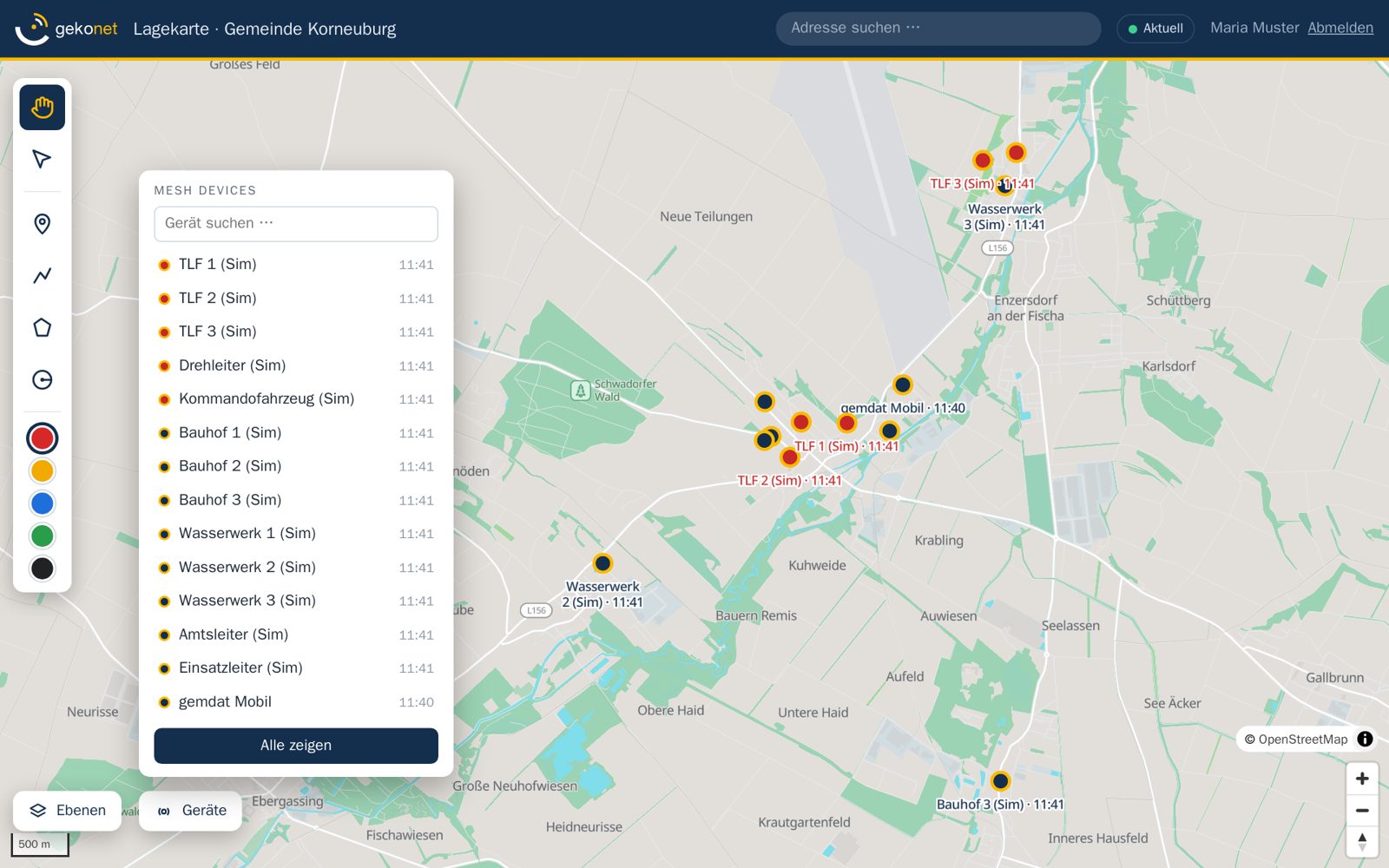Open OpenStreetMap attribution info icon
The image size is (1389, 868).
click(1365, 740)
